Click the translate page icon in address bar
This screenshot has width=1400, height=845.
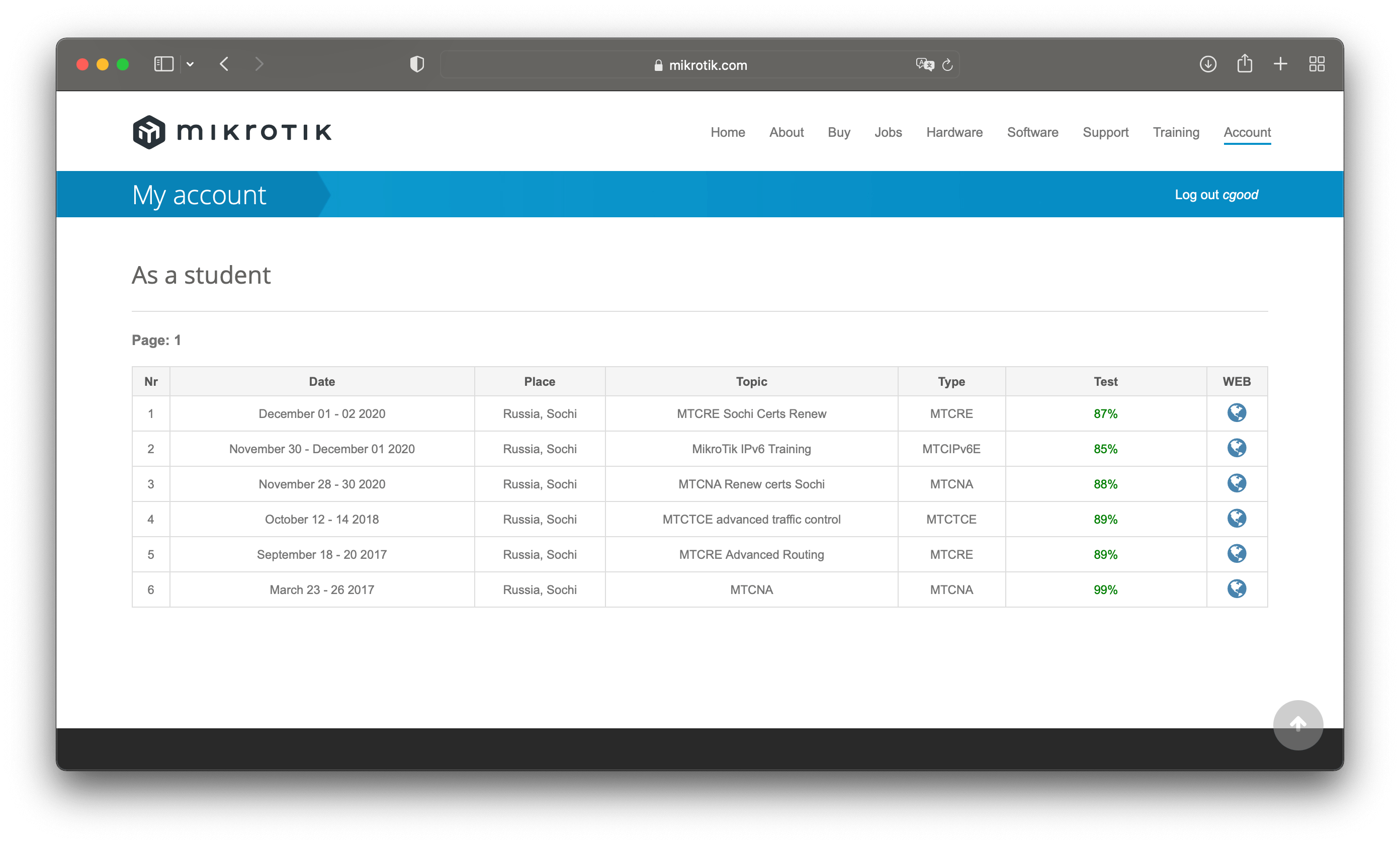click(924, 65)
